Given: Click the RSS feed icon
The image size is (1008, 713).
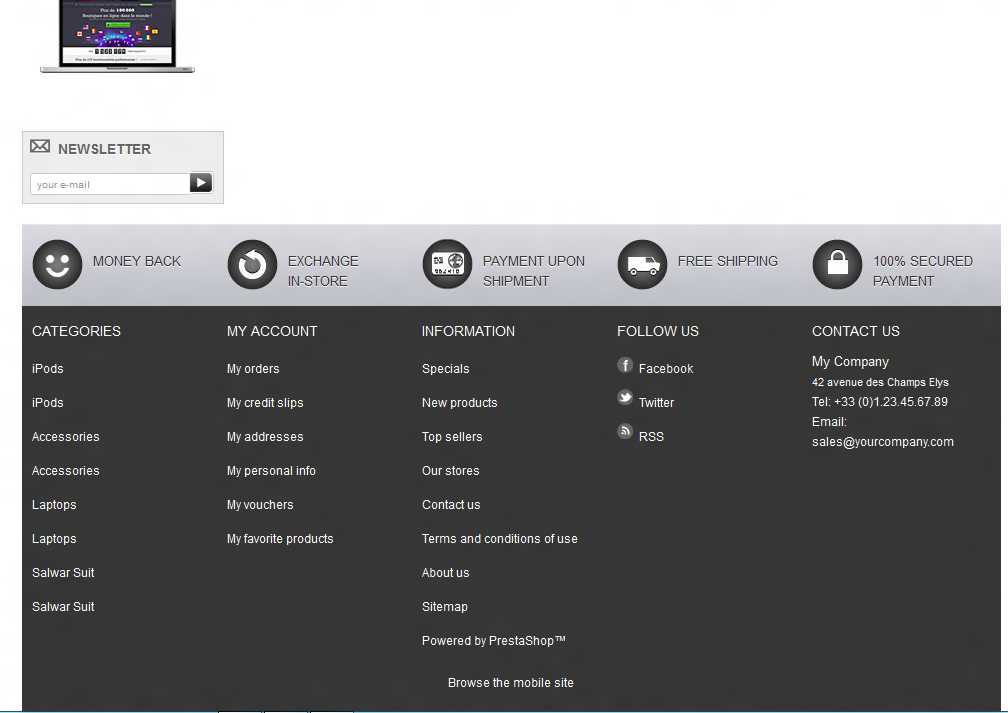Looking at the screenshot, I should click(625, 431).
